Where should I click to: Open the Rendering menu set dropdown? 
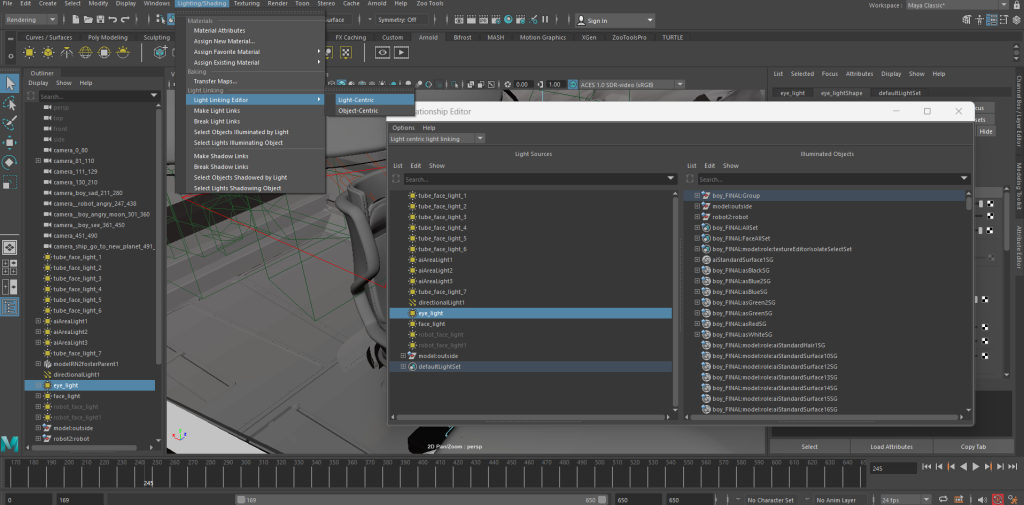click(30, 20)
